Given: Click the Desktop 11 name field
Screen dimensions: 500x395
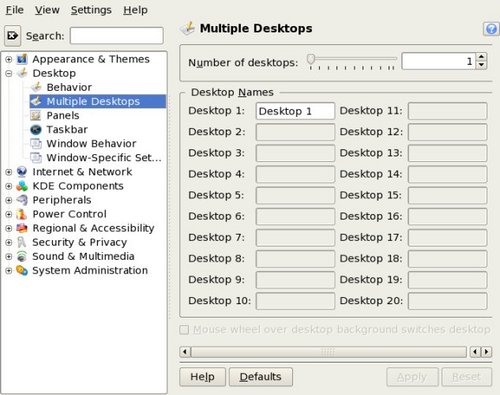Looking at the screenshot, I should (447, 111).
